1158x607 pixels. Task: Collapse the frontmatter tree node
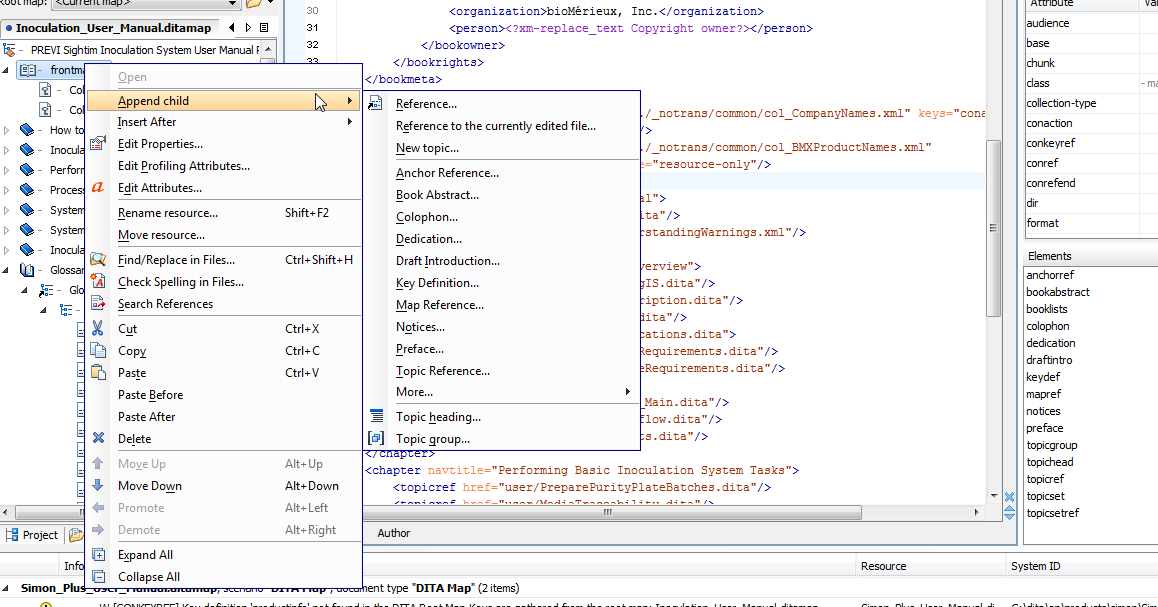(x=6, y=70)
